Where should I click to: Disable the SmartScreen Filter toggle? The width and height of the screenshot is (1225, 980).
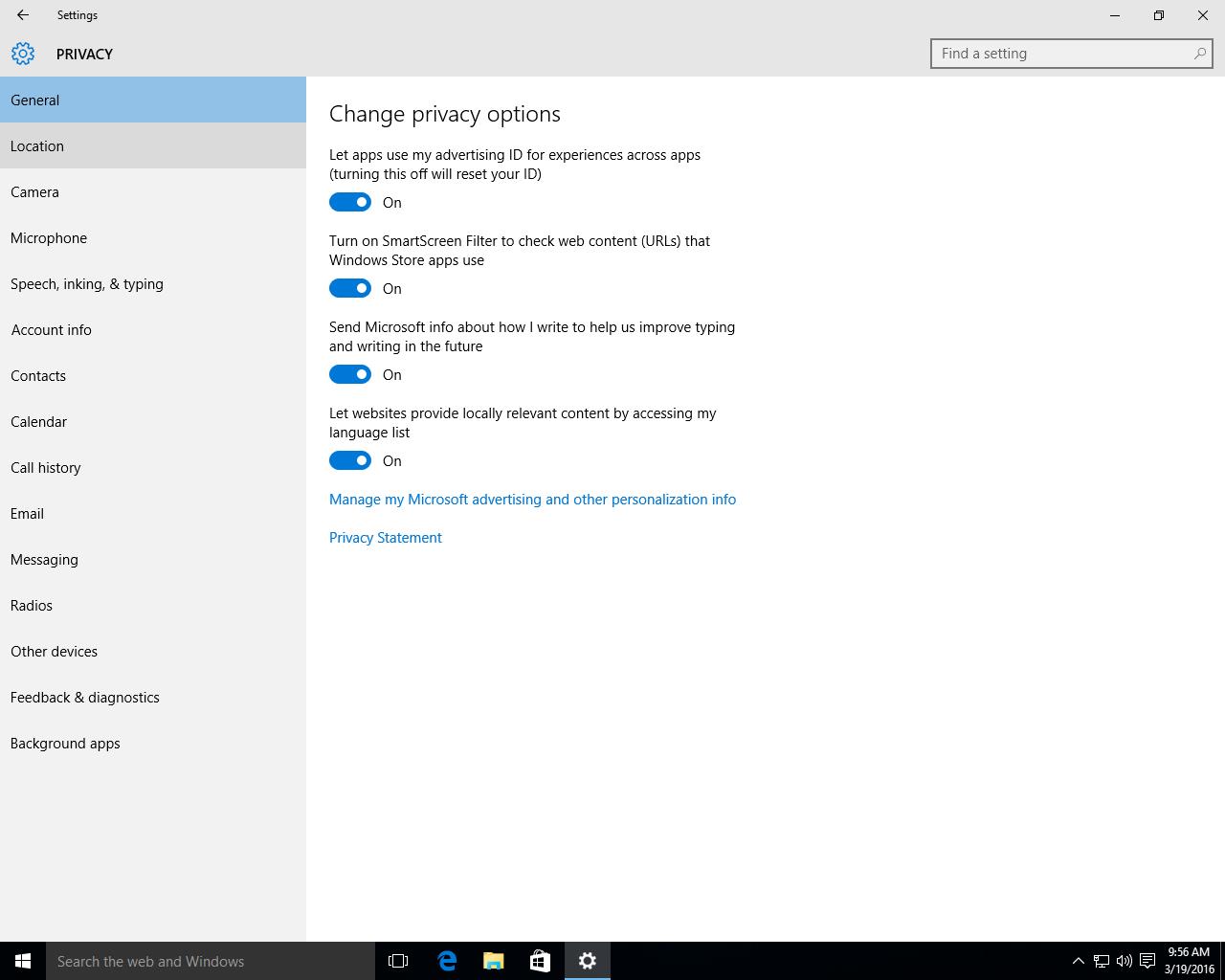tap(350, 288)
